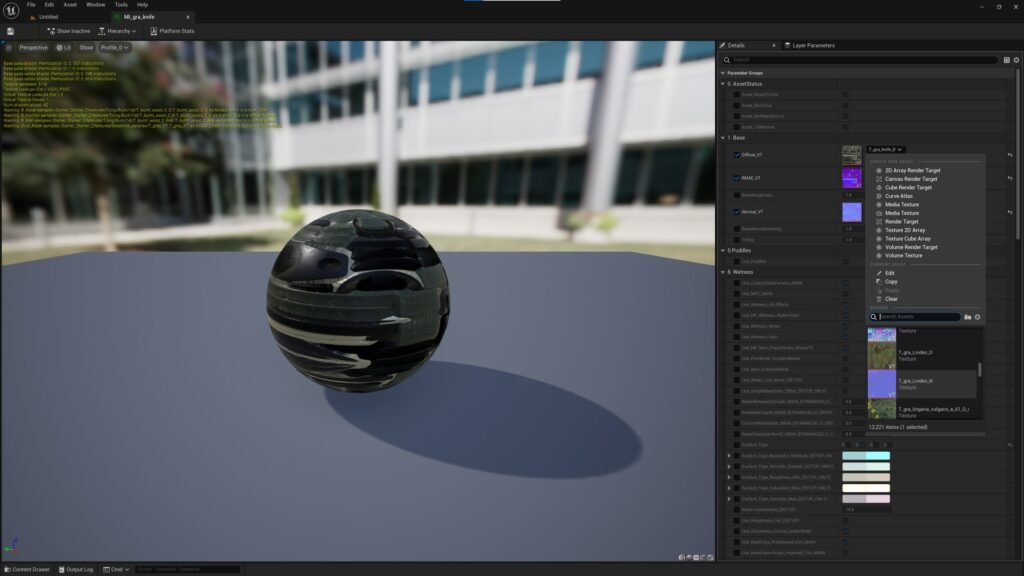Disable the Normal_VT parameter checkbox
Screen dimensions: 1024x576
click(737, 212)
